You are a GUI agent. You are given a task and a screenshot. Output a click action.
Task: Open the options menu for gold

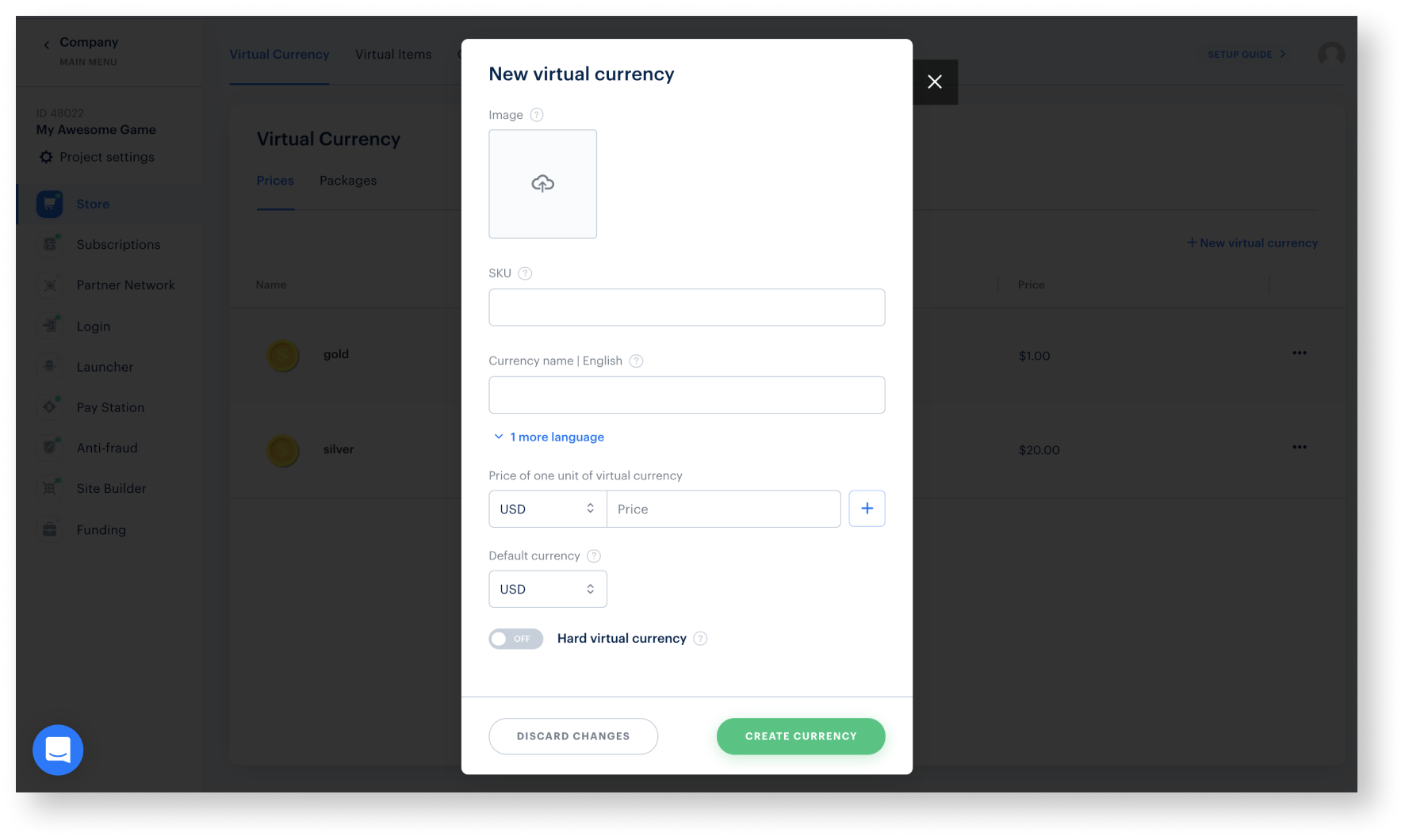[x=1300, y=353]
